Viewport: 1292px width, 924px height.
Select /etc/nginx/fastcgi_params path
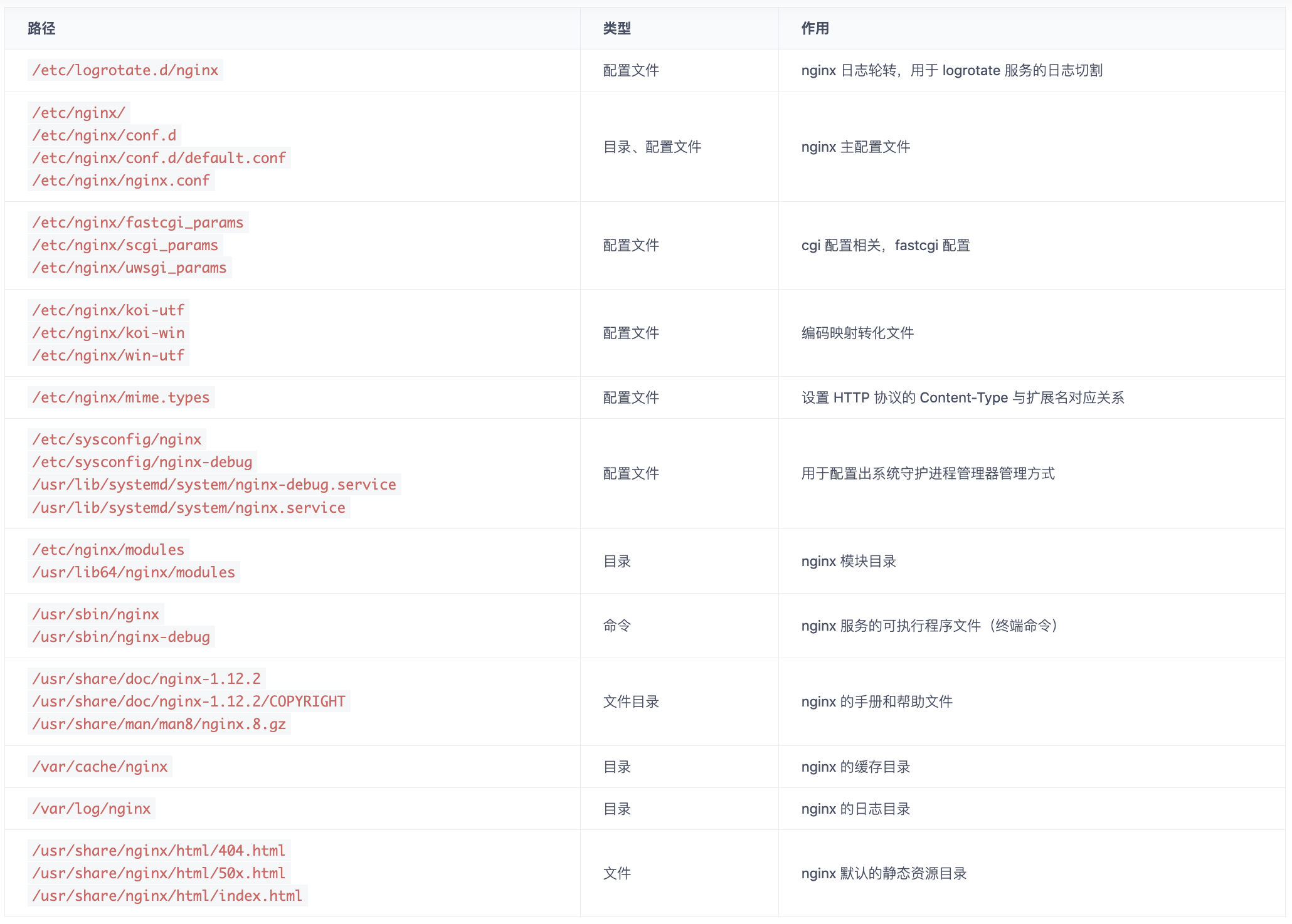point(138,223)
